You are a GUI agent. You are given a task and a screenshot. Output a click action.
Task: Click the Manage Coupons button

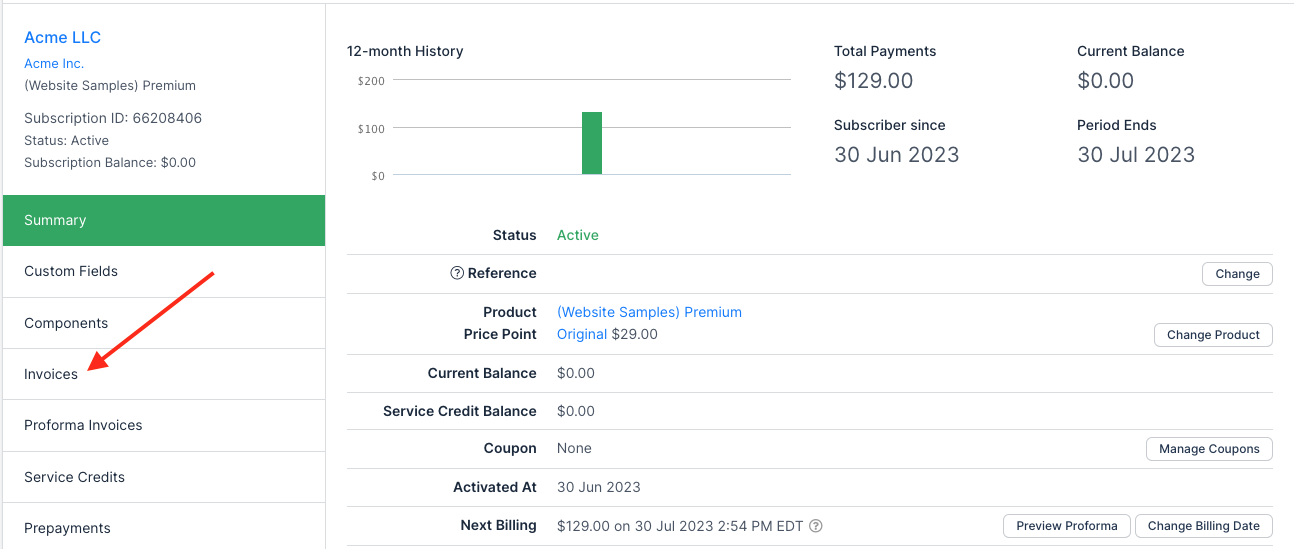click(1209, 449)
